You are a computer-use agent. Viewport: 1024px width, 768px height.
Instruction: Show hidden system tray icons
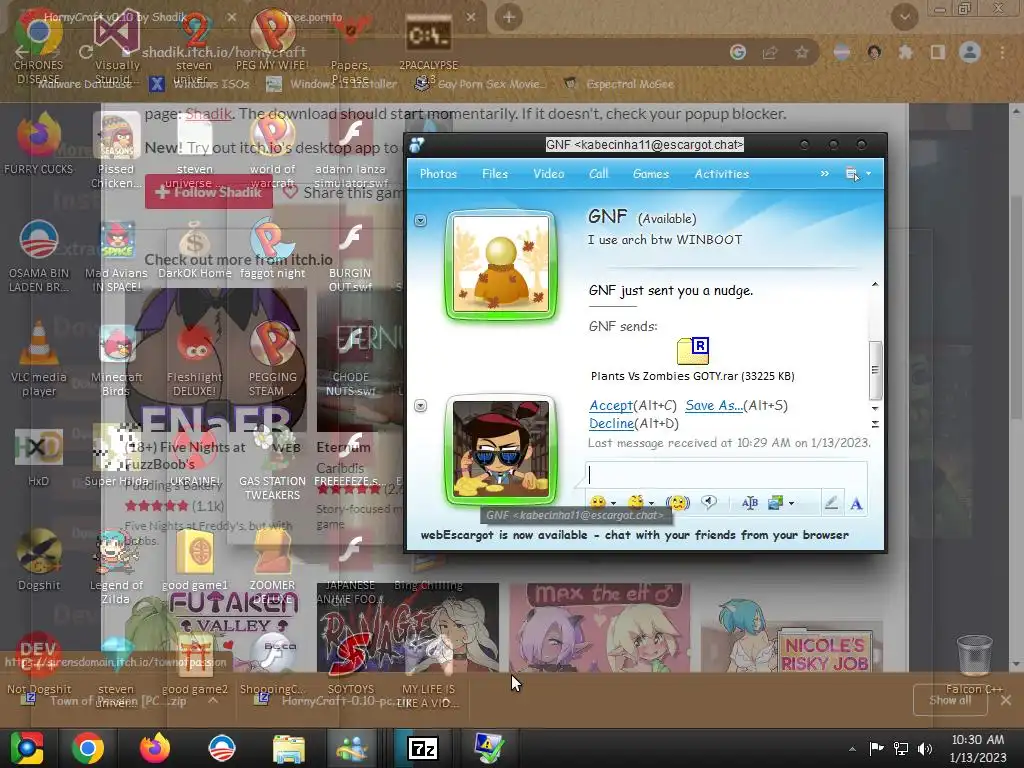(x=852, y=749)
